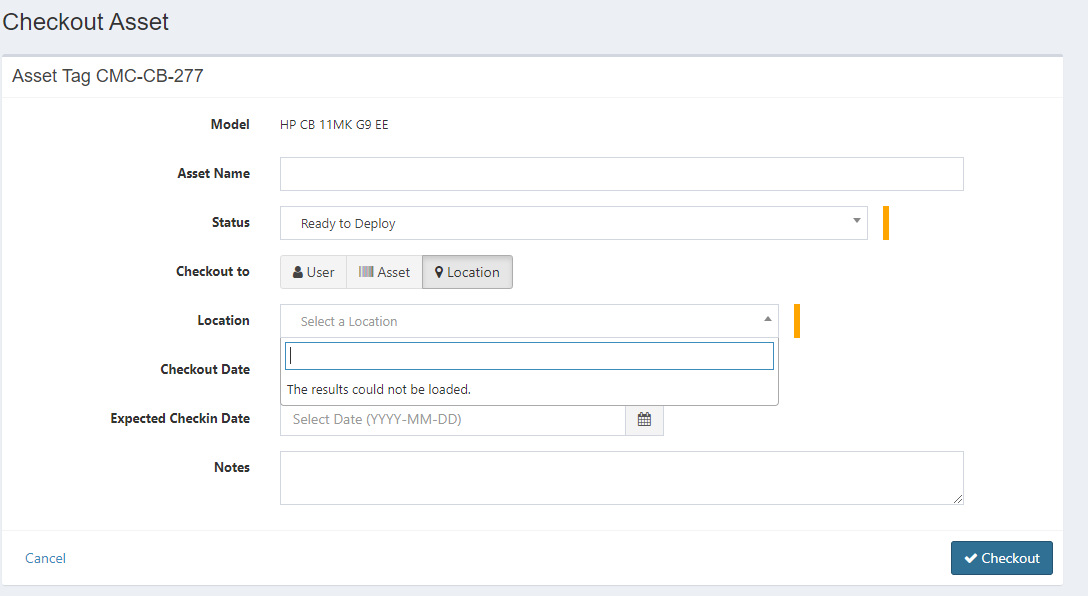Collapse the Select a Location dropdown
The image size is (1088, 596).
[529, 321]
